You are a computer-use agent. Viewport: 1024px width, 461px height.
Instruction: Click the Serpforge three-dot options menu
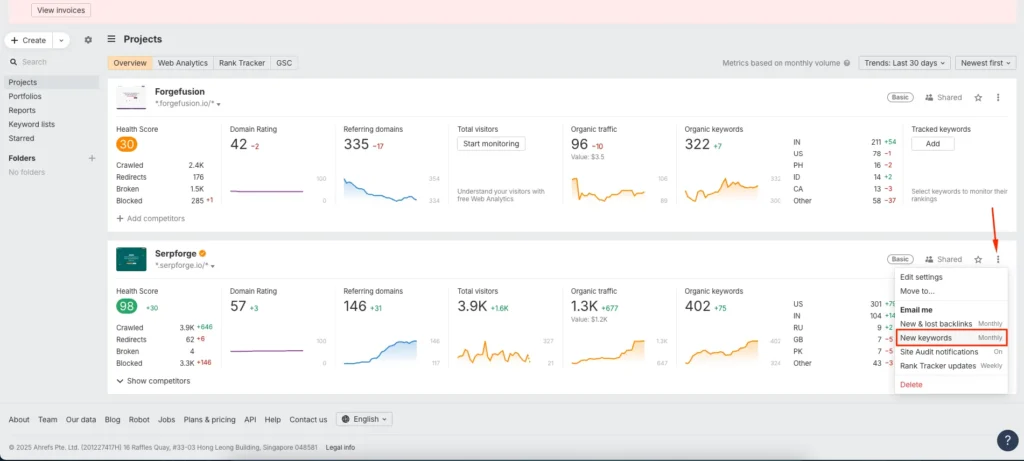pos(997,259)
